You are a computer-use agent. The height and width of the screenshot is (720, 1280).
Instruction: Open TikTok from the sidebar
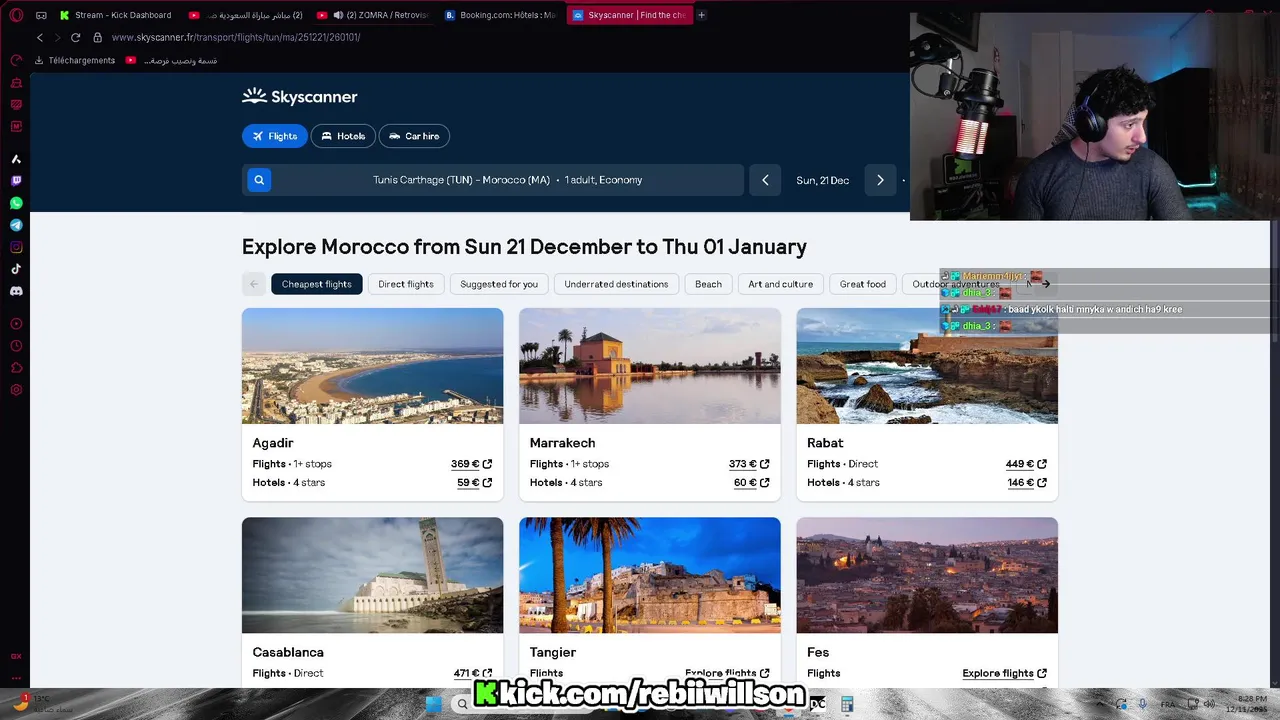(16, 269)
